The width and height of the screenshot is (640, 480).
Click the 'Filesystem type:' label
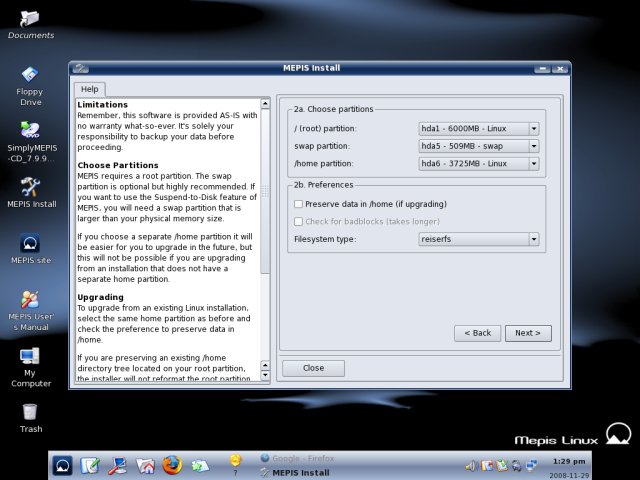tap(325, 239)
